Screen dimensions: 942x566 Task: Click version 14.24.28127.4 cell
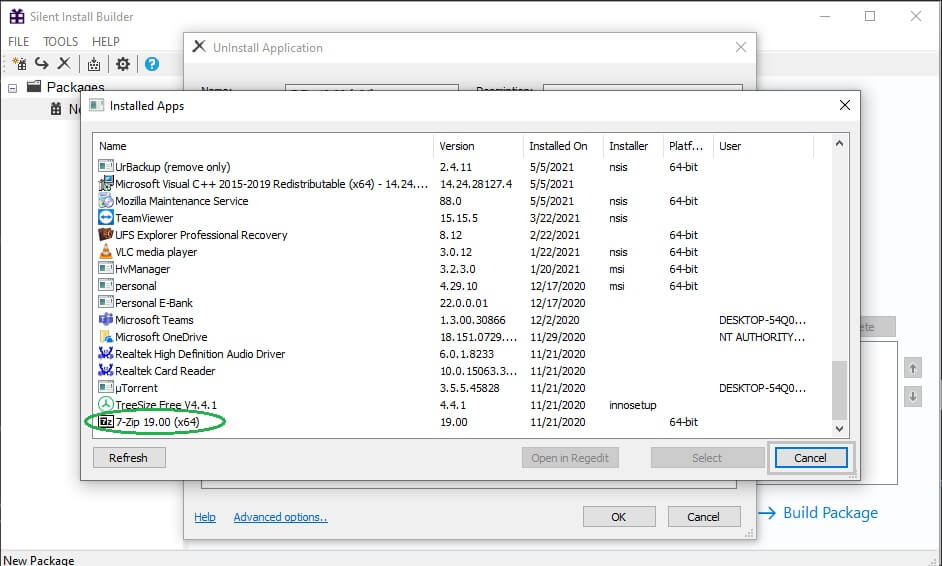coord(476,184)
